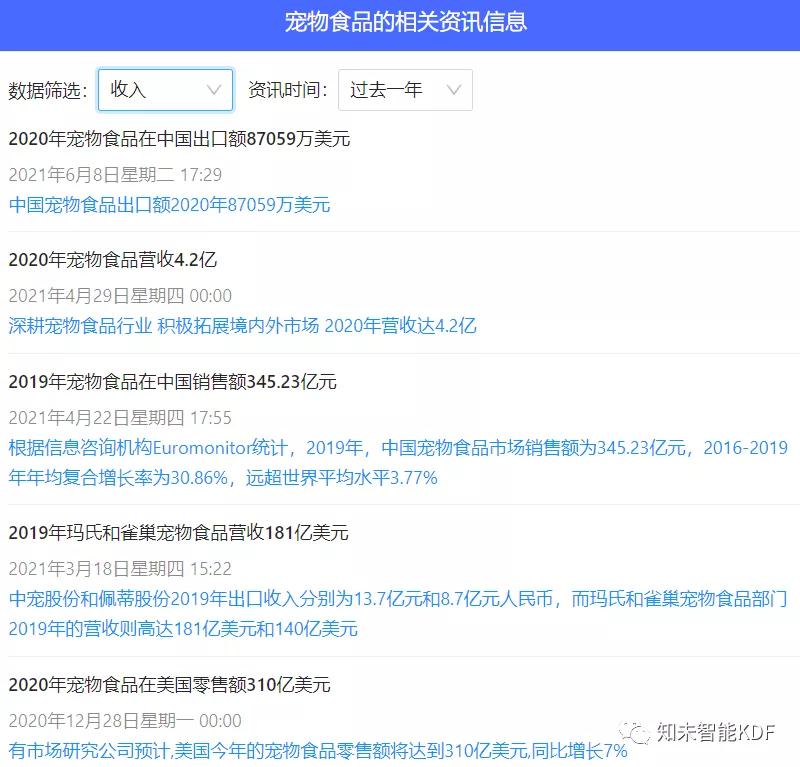Screen dimensions: 800x767
Task: Select headline 2019年玛氏和雀巢宠物食品营收181亿美元
Action: tap(178, 533)
